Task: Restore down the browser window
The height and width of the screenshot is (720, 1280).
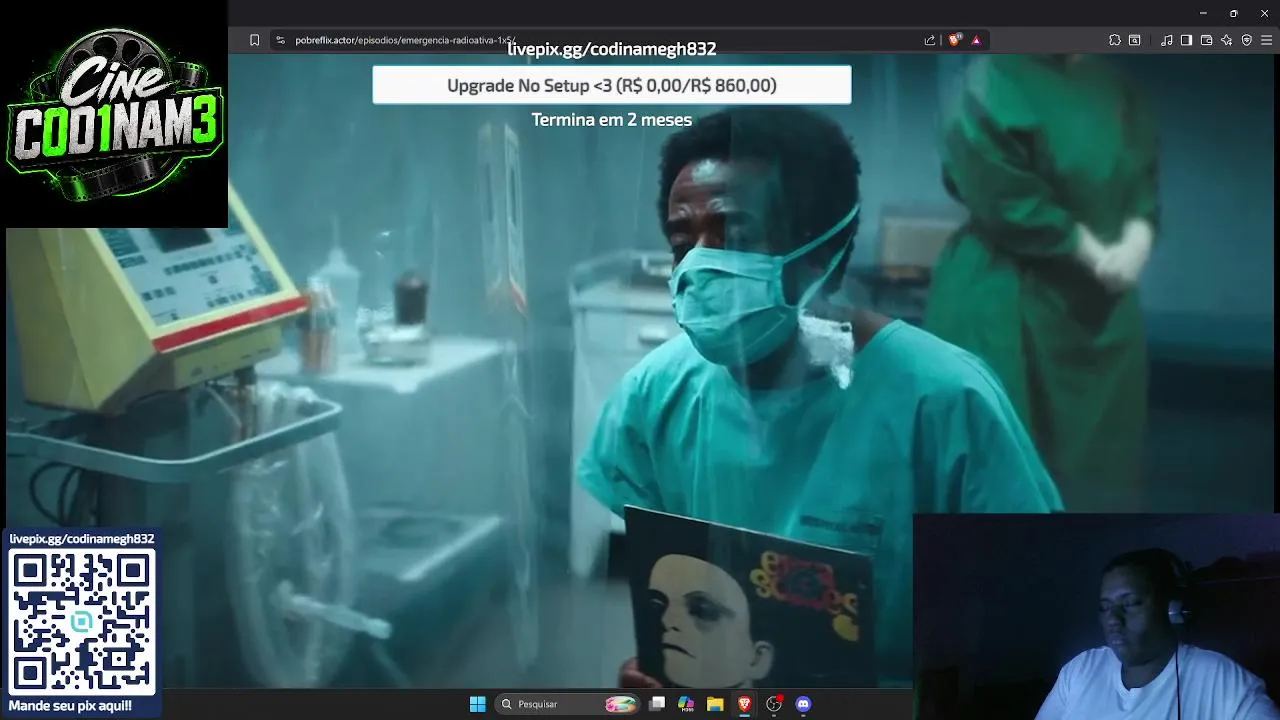Action: [x=1234, y=13]
